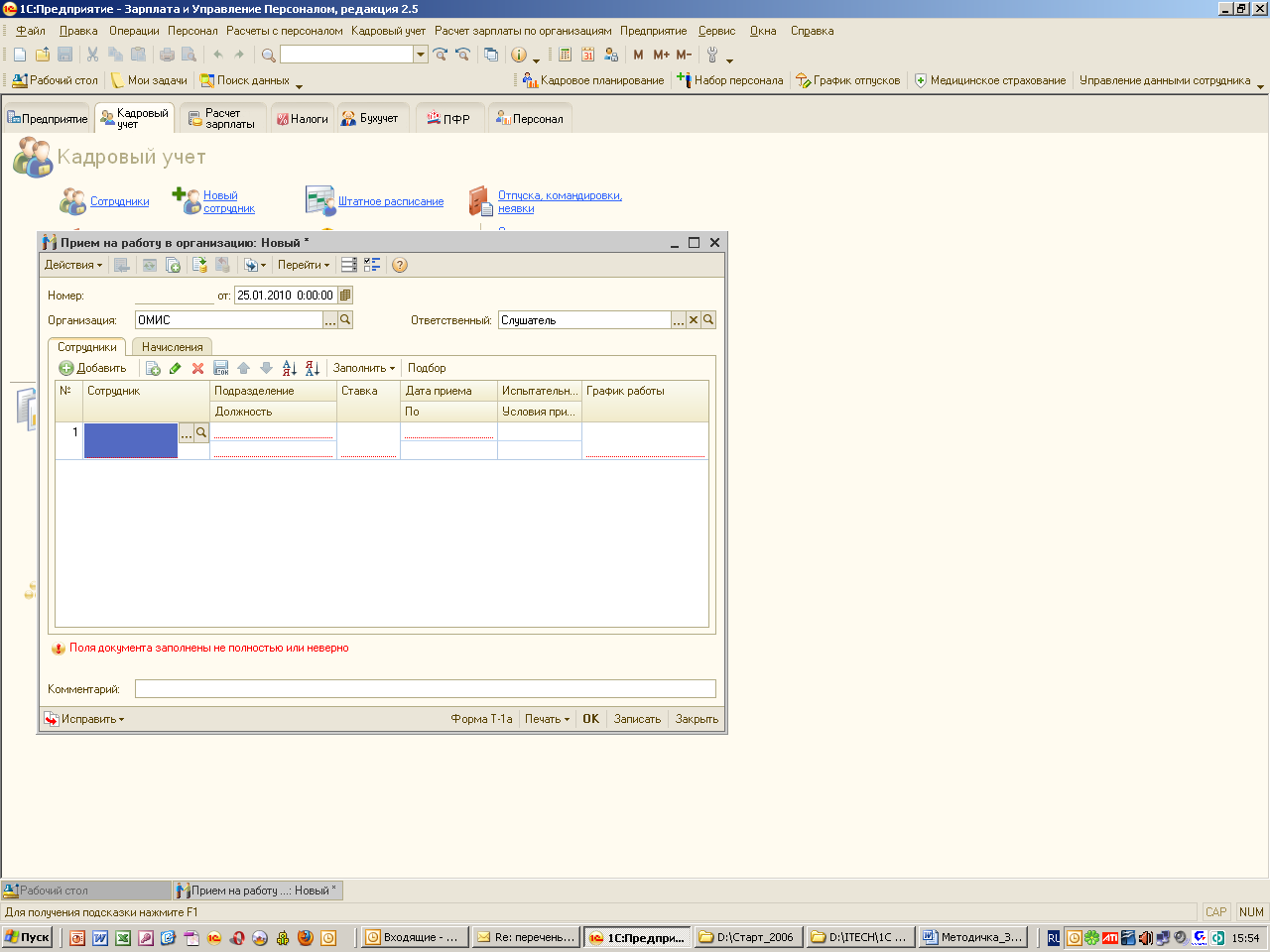Expand the Исправить dropdown

[x=84, y=719]
